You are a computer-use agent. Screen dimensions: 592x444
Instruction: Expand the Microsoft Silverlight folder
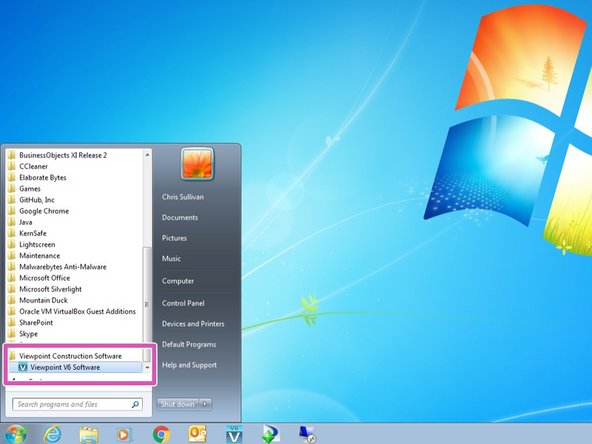(50, 289)
